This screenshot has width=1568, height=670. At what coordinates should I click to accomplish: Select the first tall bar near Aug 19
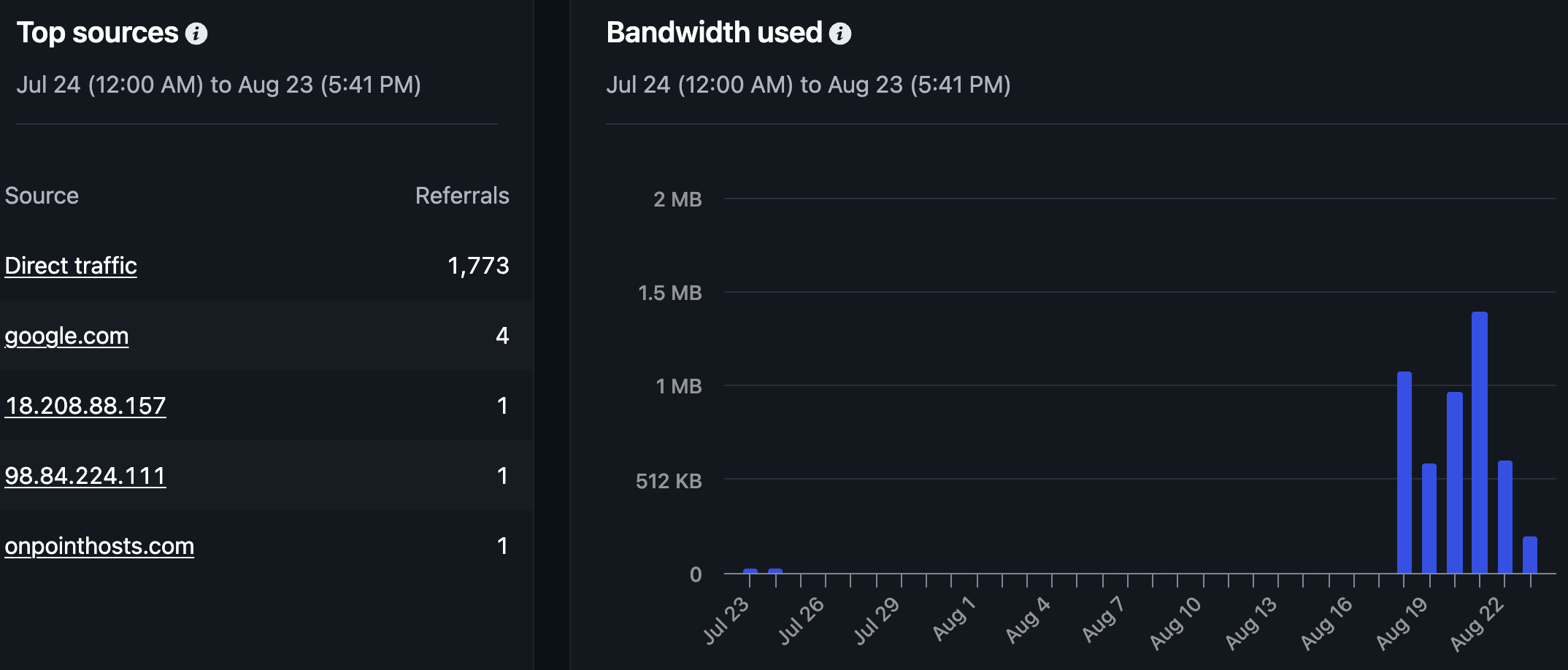tap(1404, 472)
